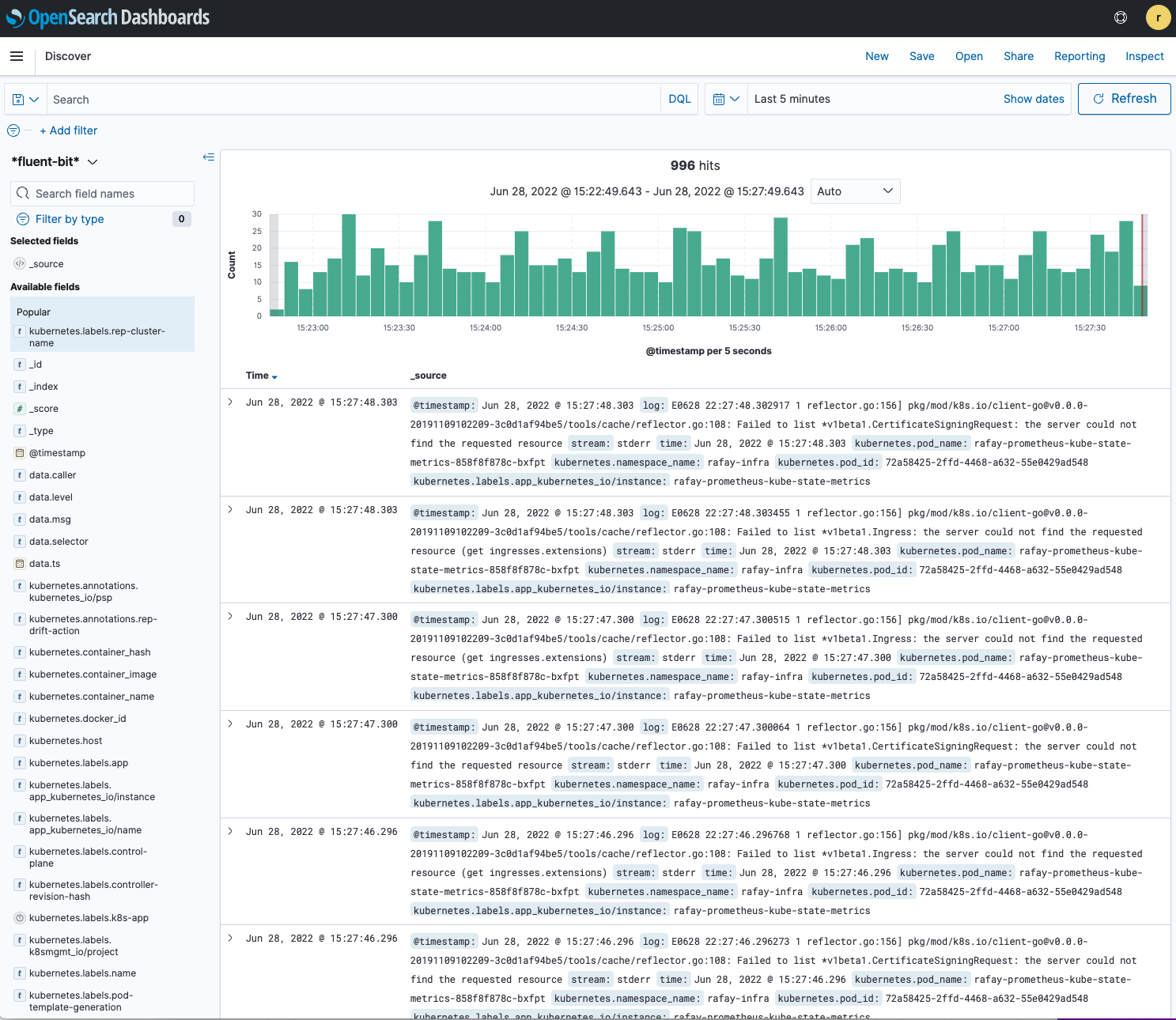
Task: Click magnifier icon in field search
Action: (23, 194)
